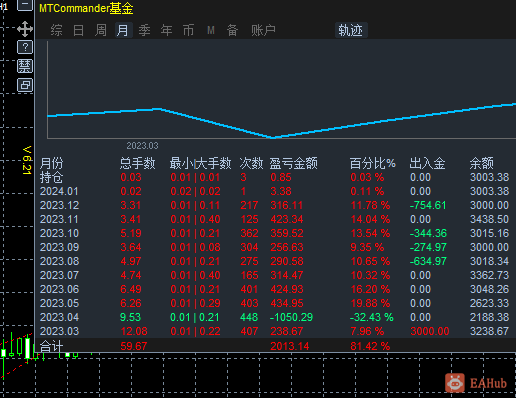Select the 2023.06 month row
This screenshot has width=516, height=398.
click(59, 289)
